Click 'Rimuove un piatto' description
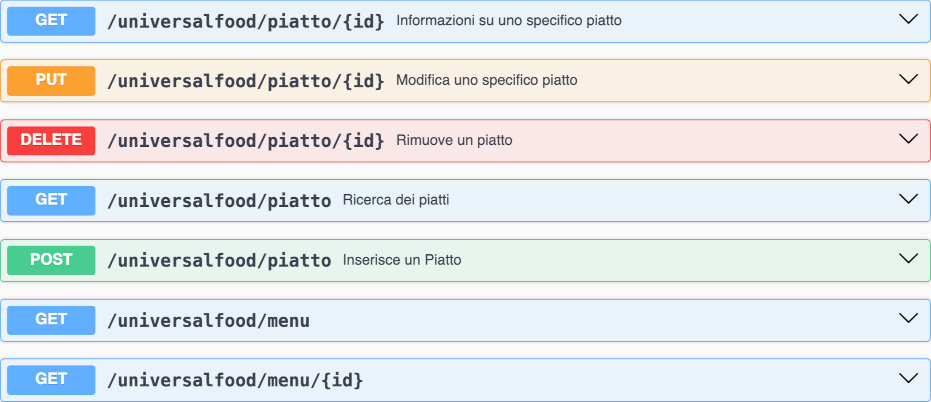The height and width of the screenshot is (402, 931). 454,140
